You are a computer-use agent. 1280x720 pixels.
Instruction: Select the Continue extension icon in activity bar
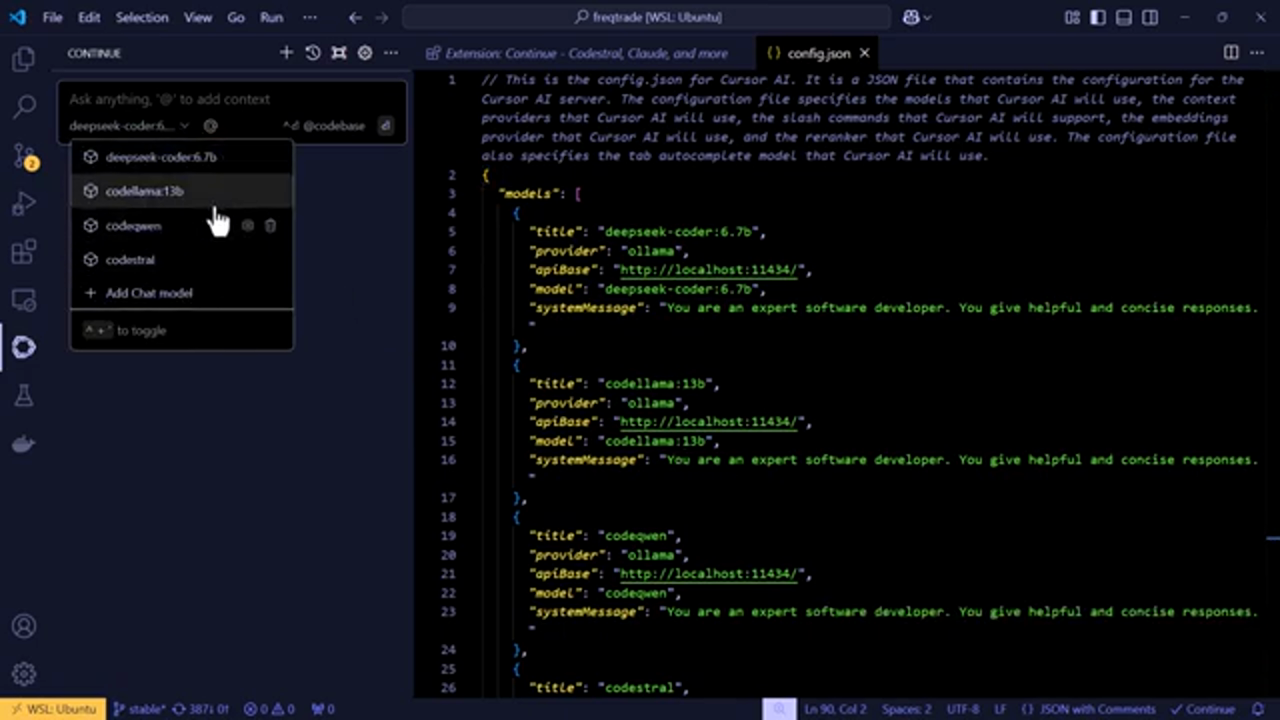pos(24,347)
